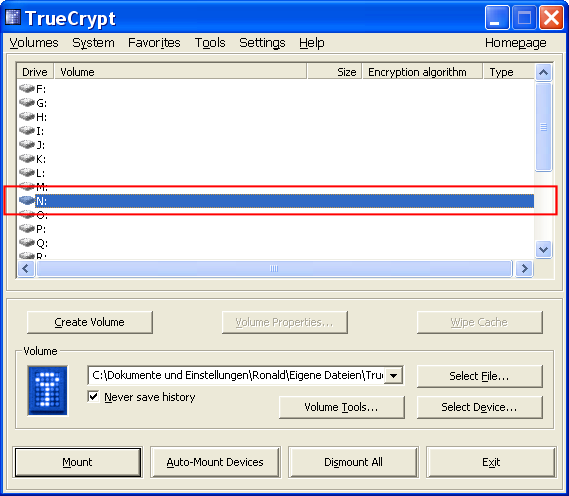Open the volume path dropdown arrow

394,376
